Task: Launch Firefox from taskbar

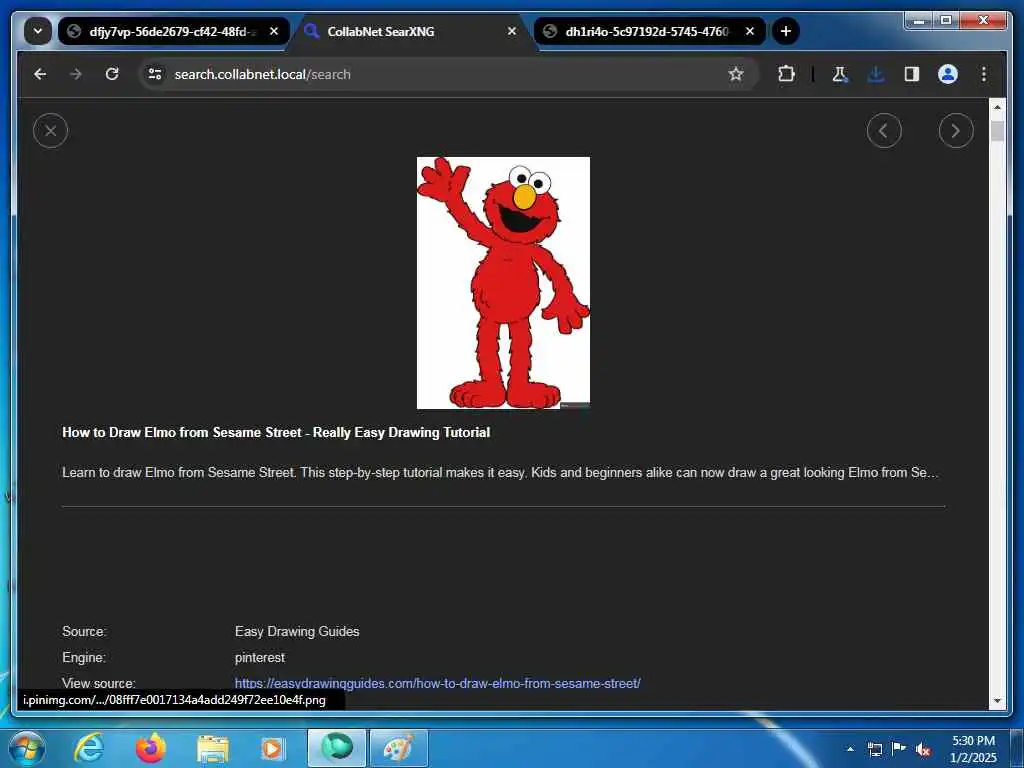Action: 151,748
